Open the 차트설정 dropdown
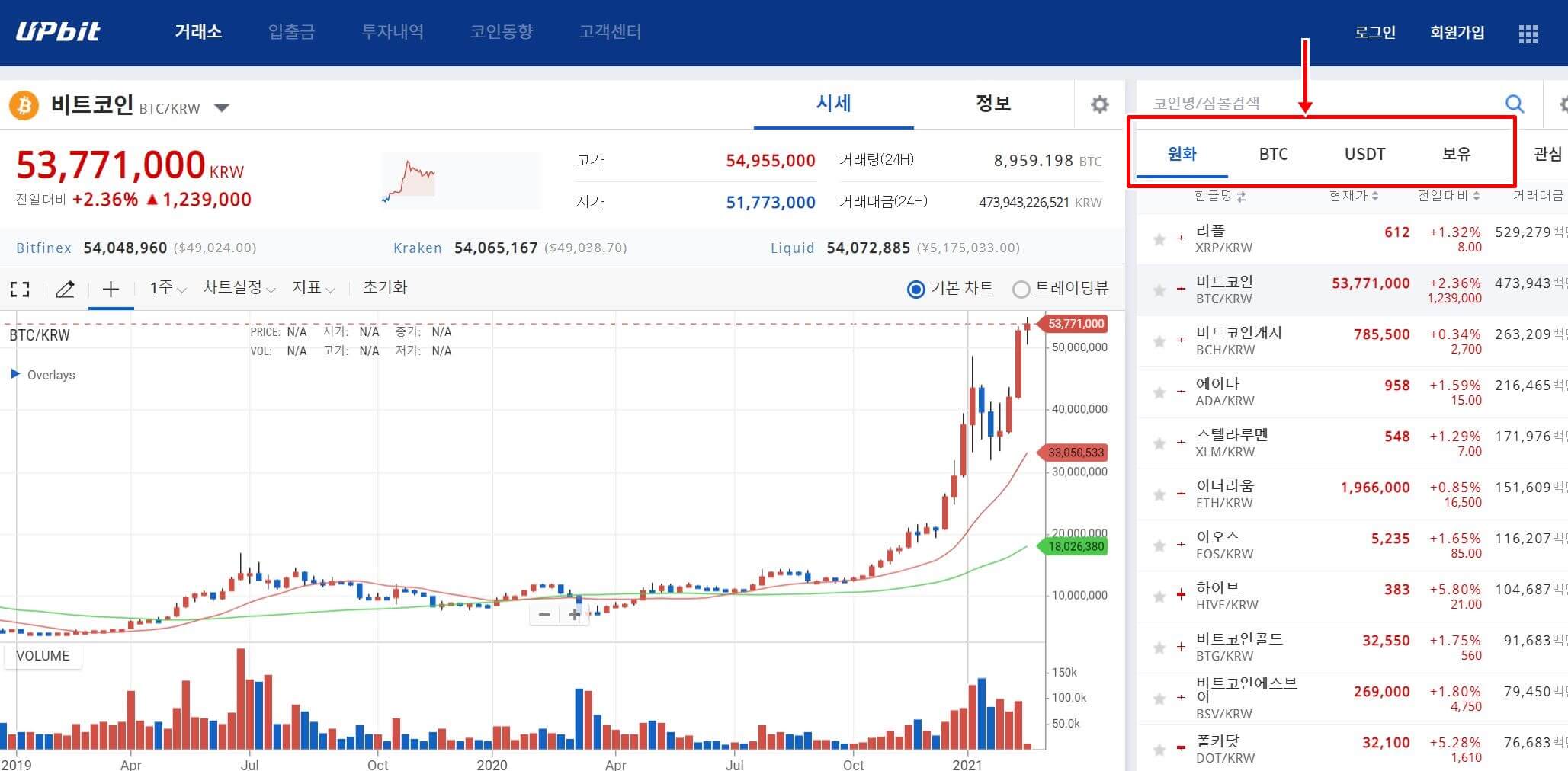Viewport: 1568px width, 771px height. click(239, 288)
